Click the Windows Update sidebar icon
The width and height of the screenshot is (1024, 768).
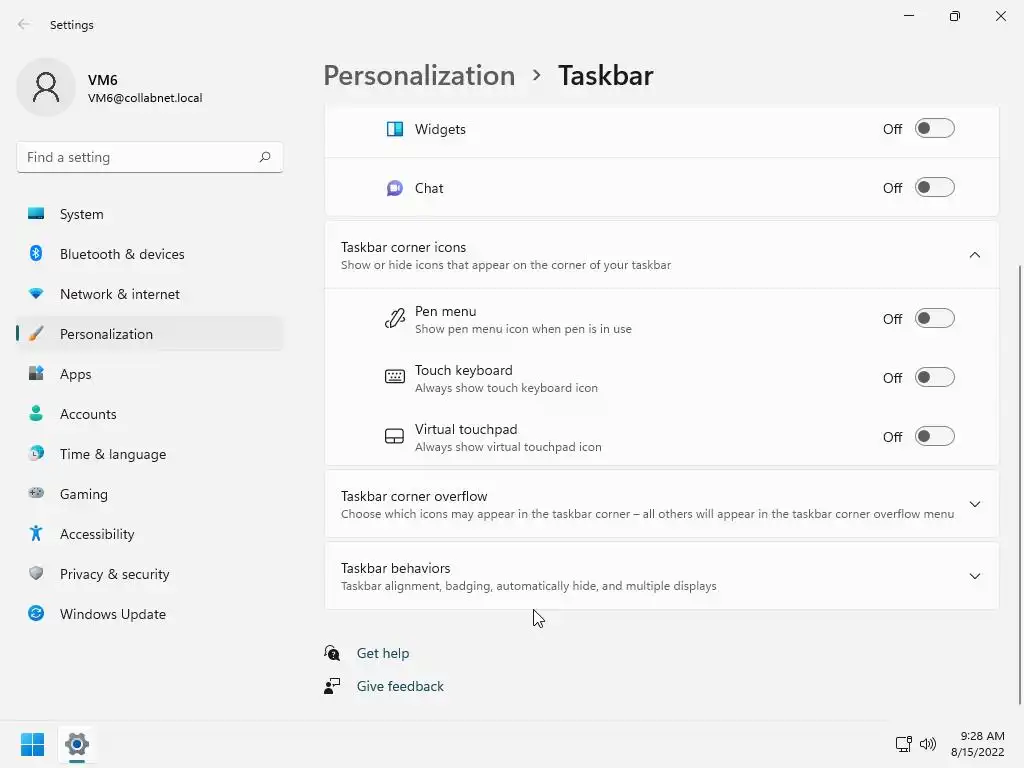pyautogui.click(x=36, y=614)
